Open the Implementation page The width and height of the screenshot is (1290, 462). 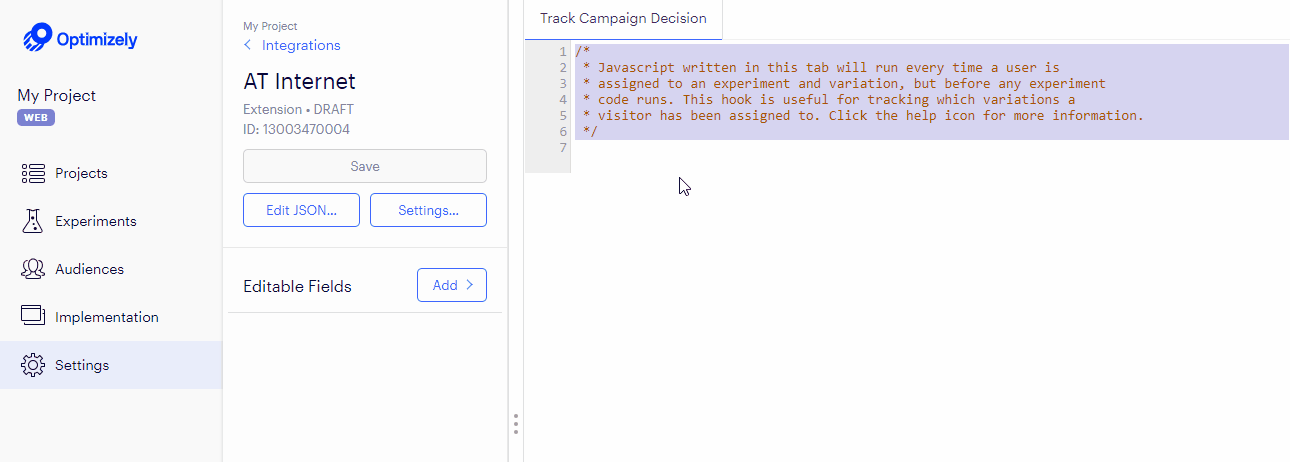[106, 317]
